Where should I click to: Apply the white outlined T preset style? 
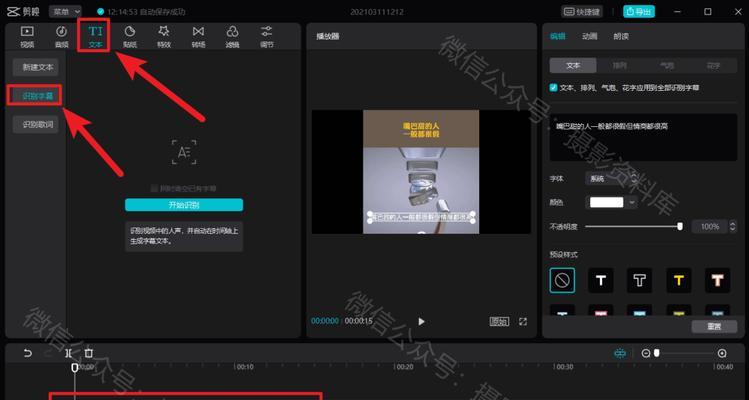pyautogui.click(x=640, y=280)
